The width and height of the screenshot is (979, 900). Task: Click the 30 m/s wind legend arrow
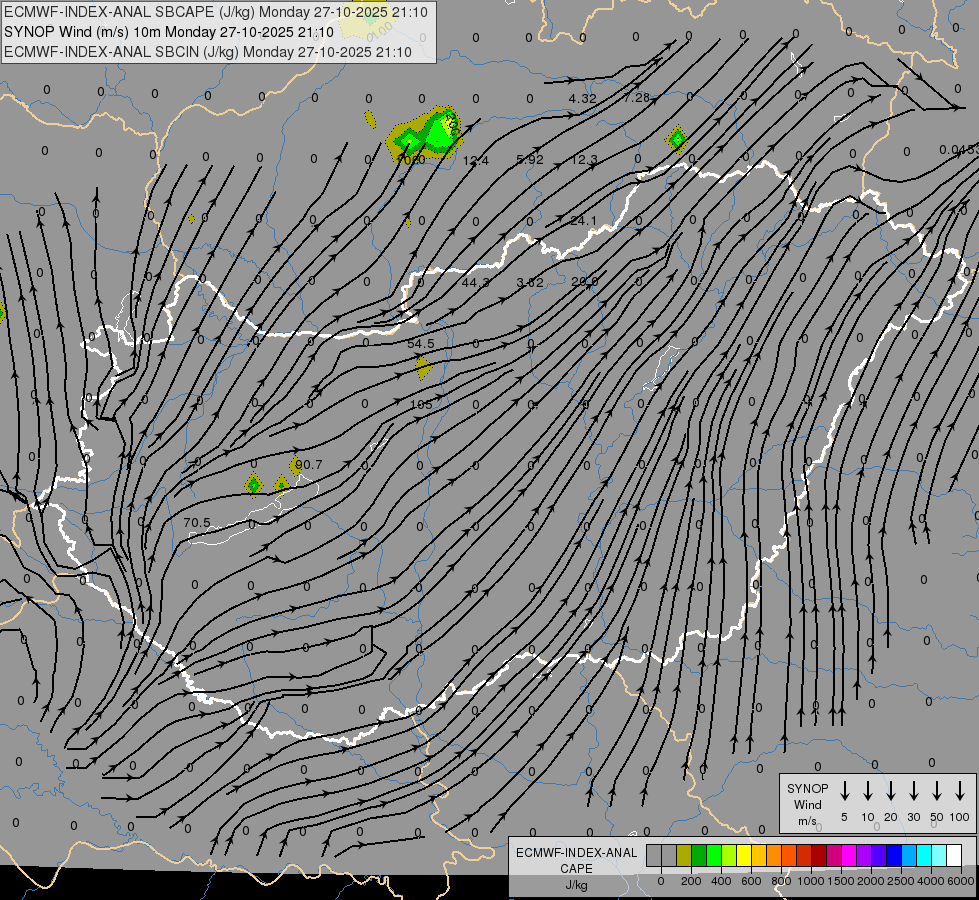point(913,791)
